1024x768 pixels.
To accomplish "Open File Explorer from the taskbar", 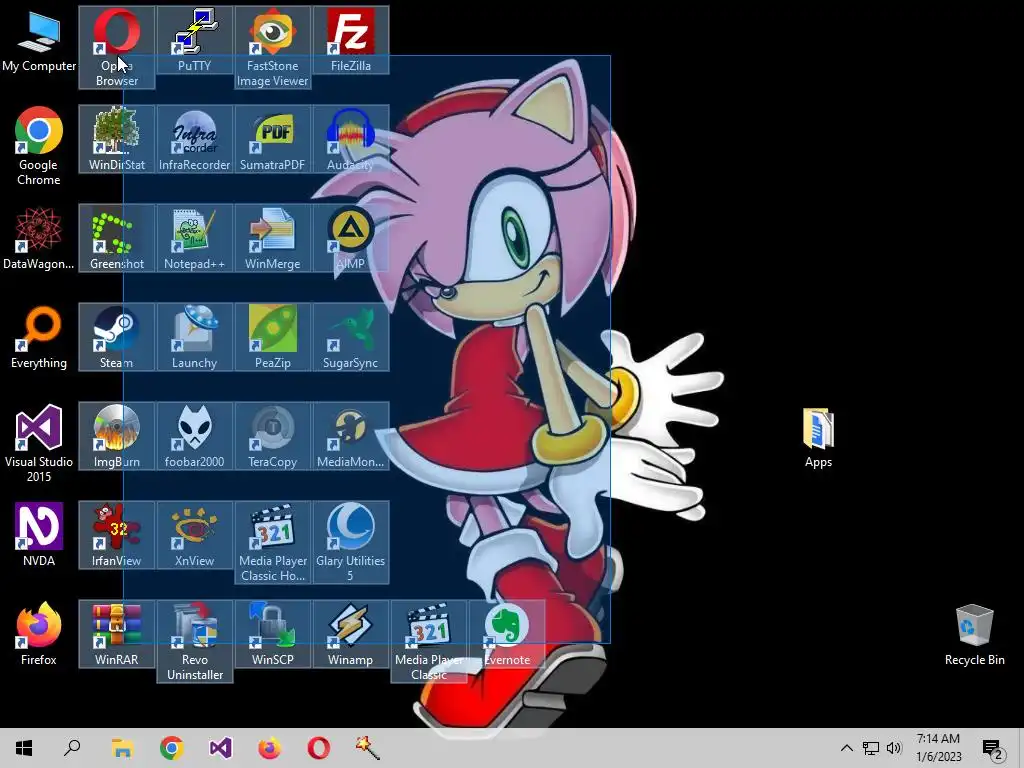I will pos(122,748).
